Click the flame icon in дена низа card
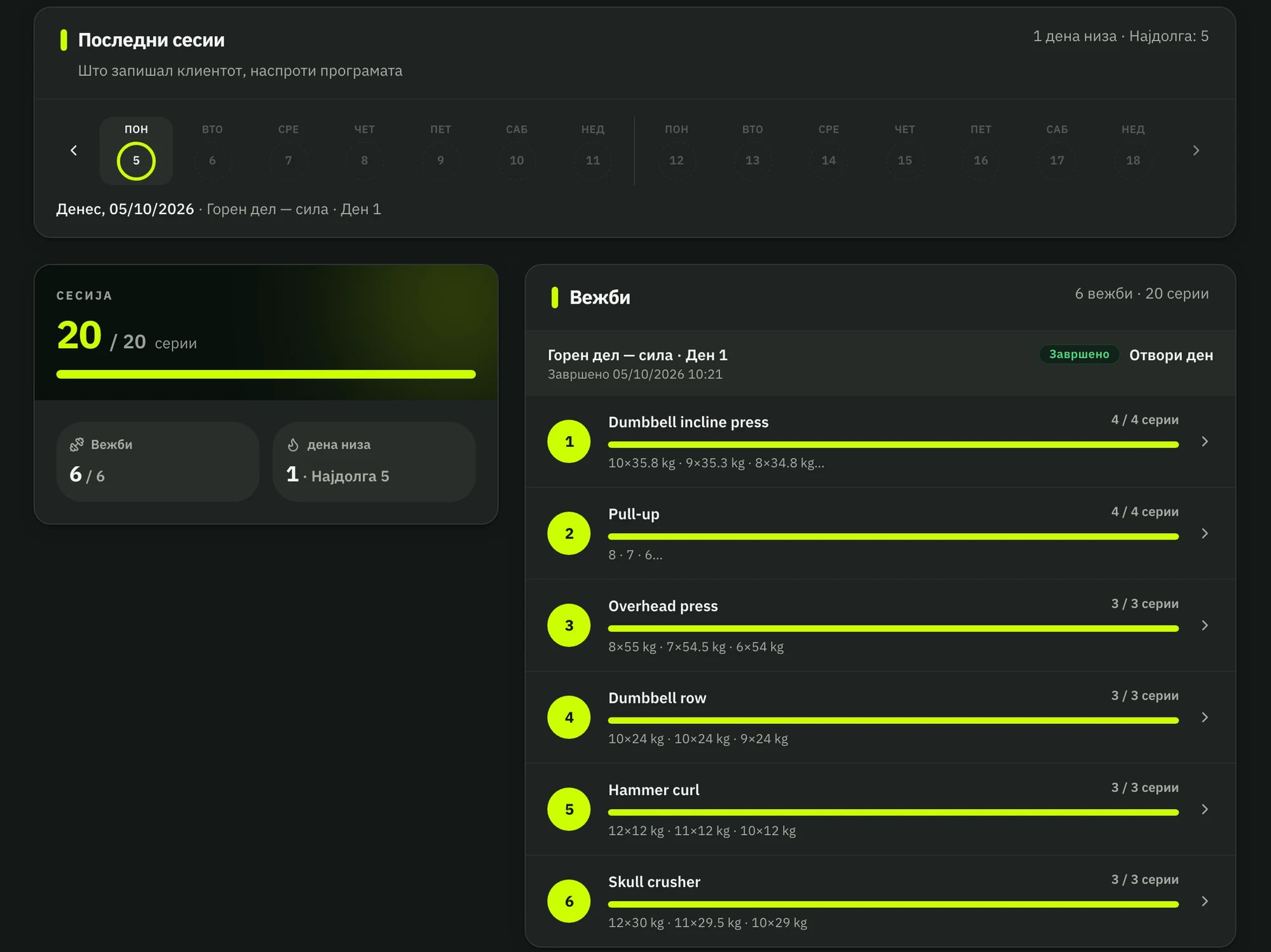Viewport: 1271px width, 952px height. click(x=293, y=444)
